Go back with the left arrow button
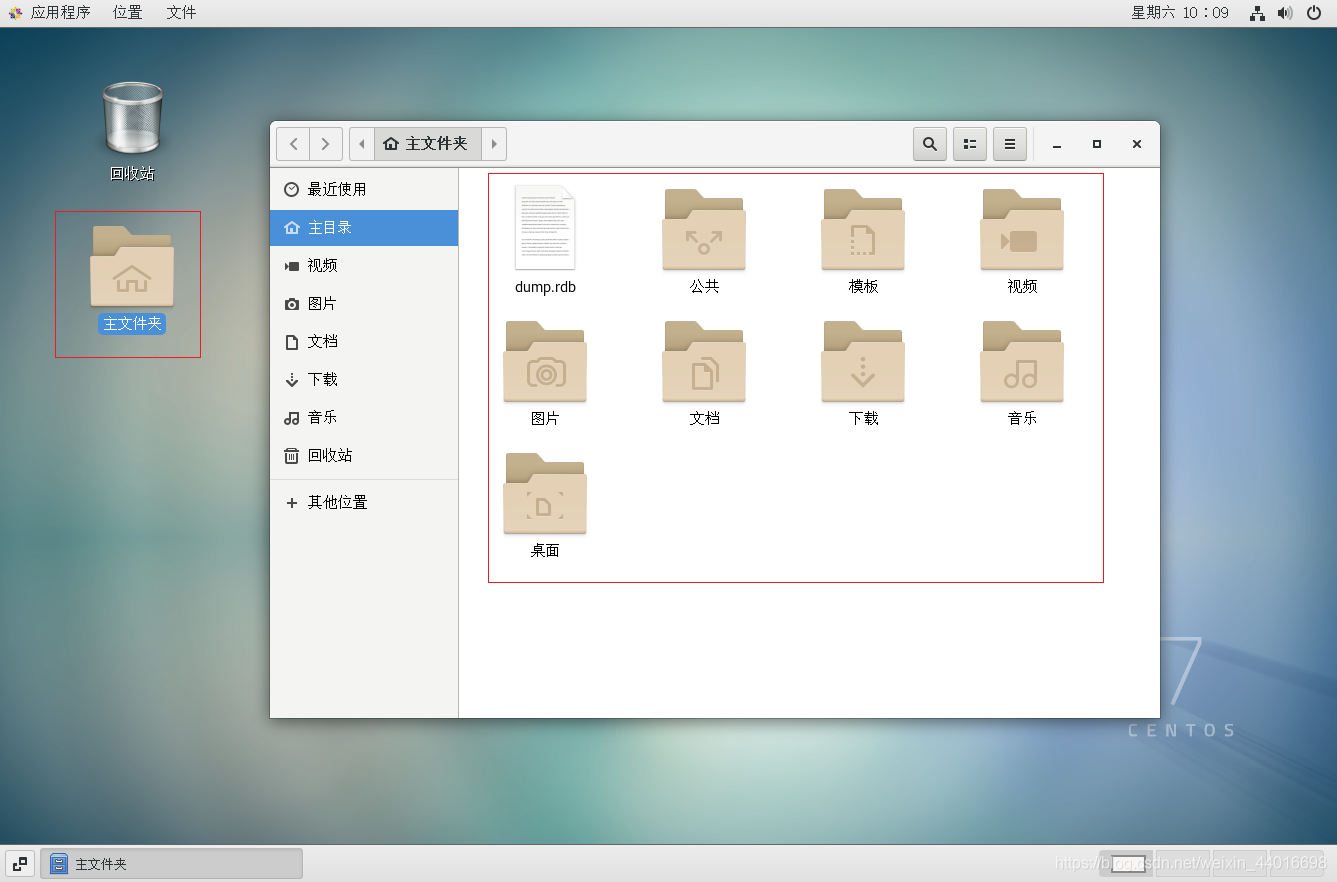The image size is (1337, 882). click(293, 144)
